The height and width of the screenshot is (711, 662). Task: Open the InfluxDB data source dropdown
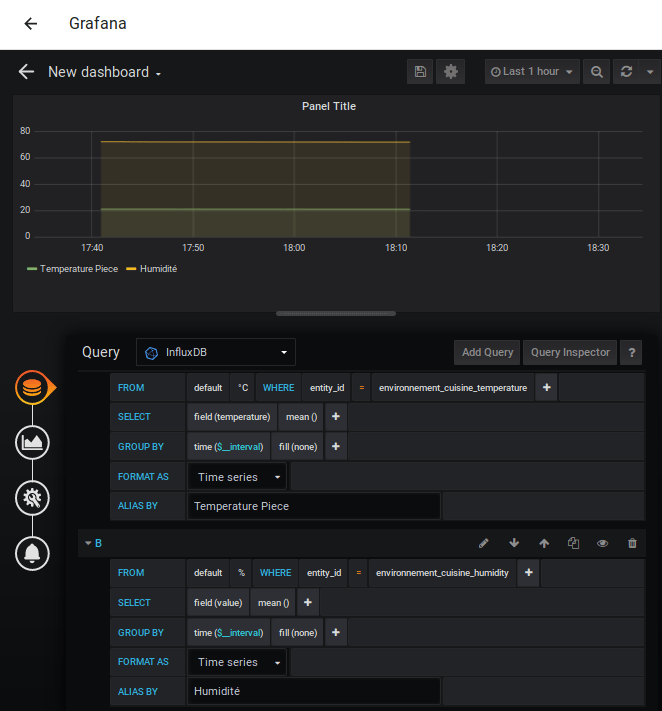coord(216,352)
